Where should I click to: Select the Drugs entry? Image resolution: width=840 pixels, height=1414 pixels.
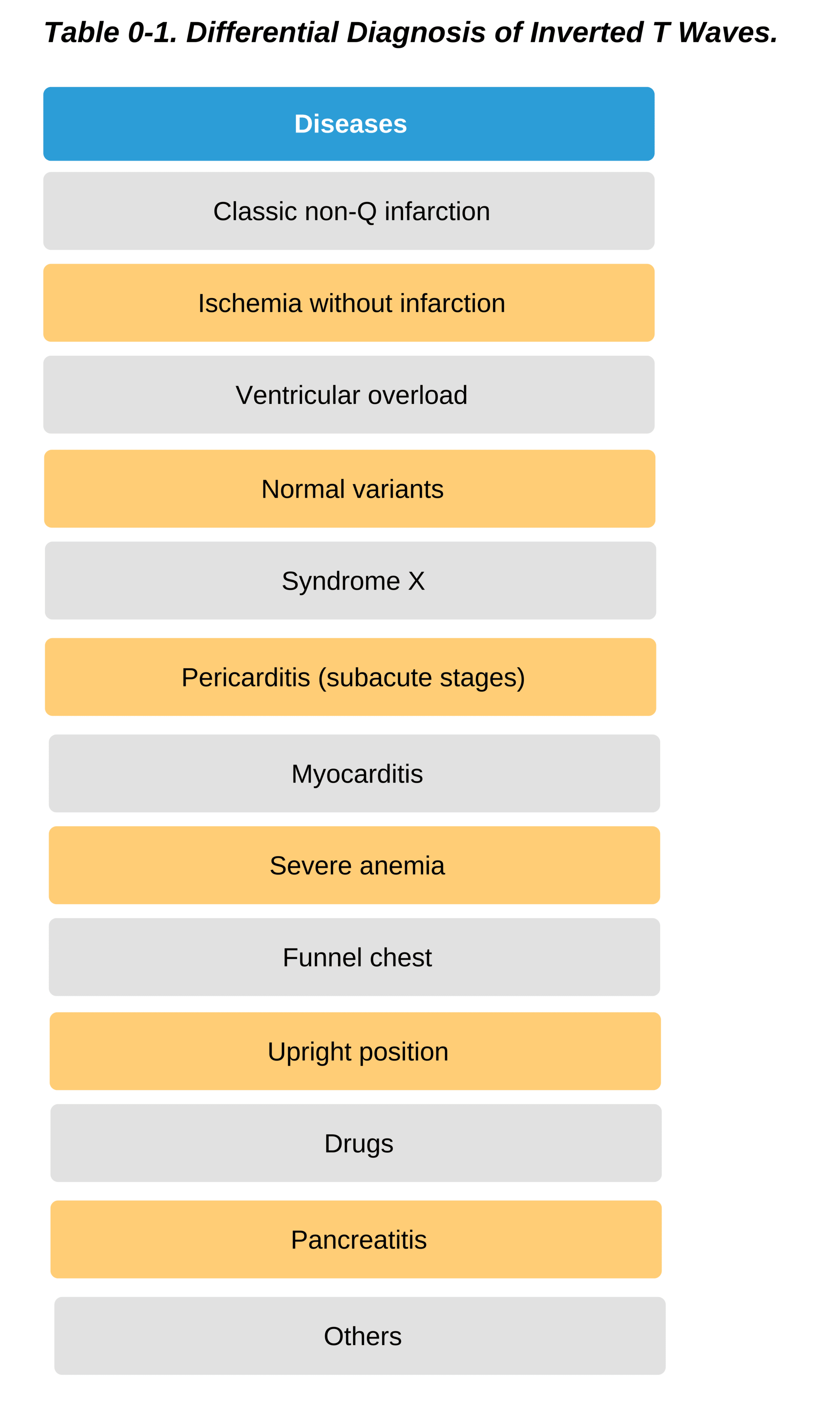click(356, 1143)
